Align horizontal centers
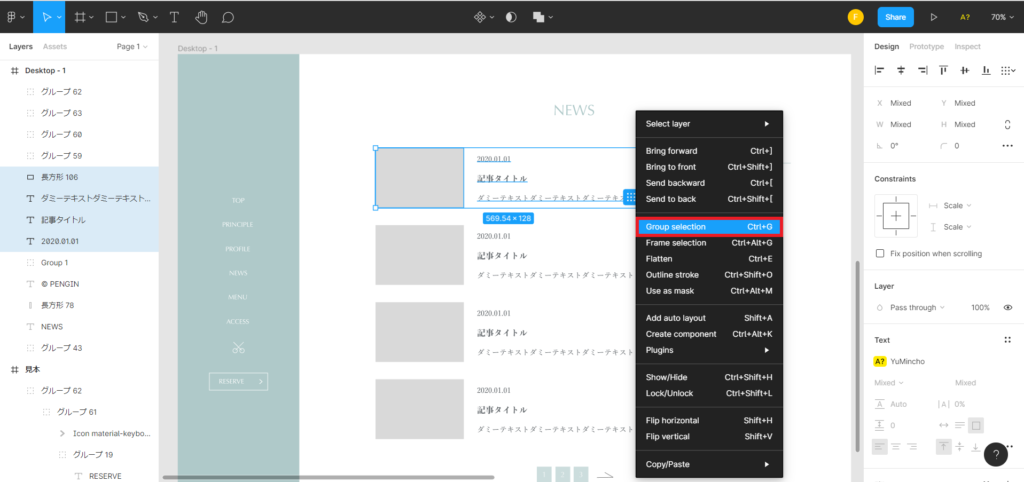 (x=901, y=70)
